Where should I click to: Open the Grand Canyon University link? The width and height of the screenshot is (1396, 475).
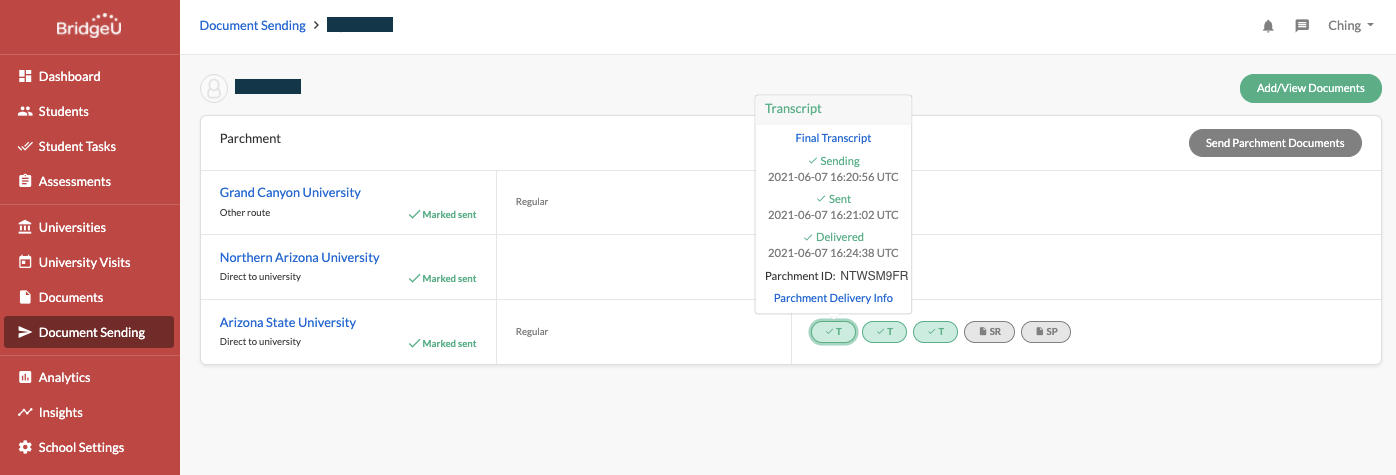pyautogui.click(x=290, y=192)
